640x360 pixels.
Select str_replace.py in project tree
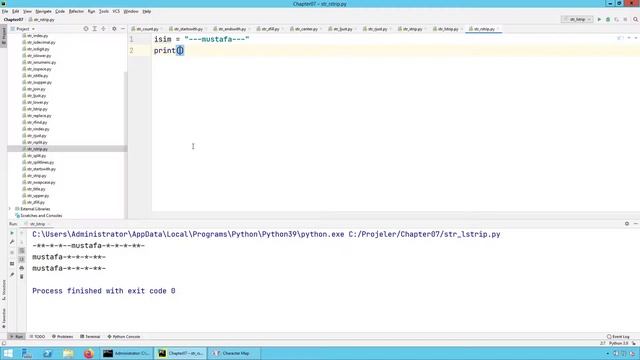click(x=39, y=116)
